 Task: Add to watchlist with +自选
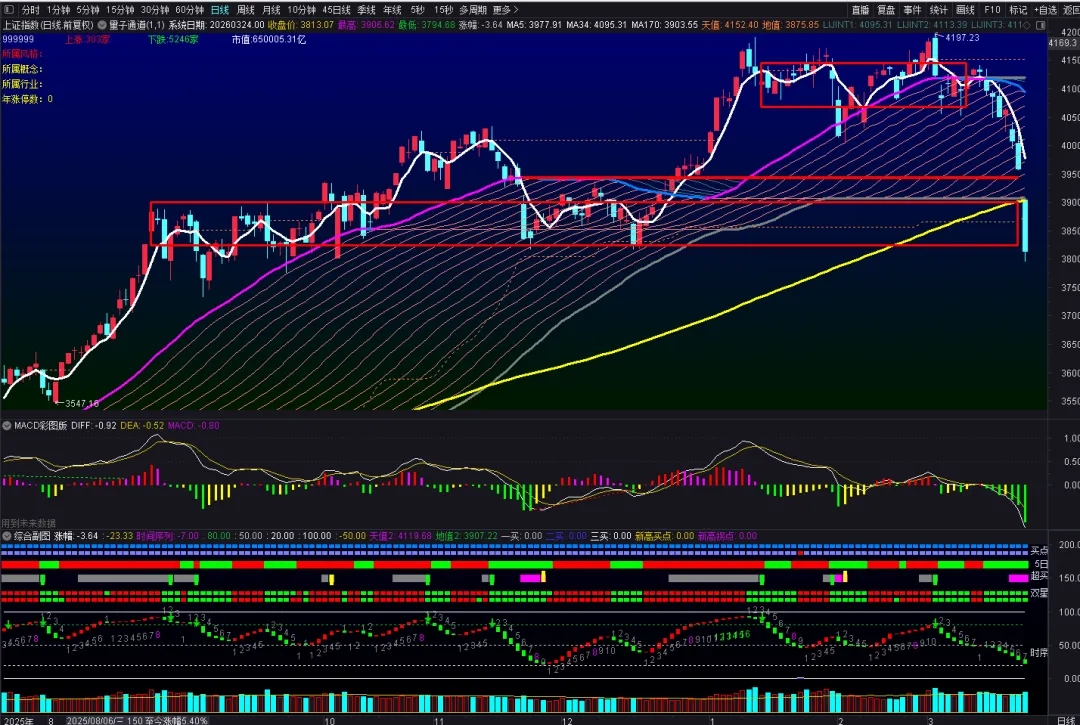pos(1045,10)
